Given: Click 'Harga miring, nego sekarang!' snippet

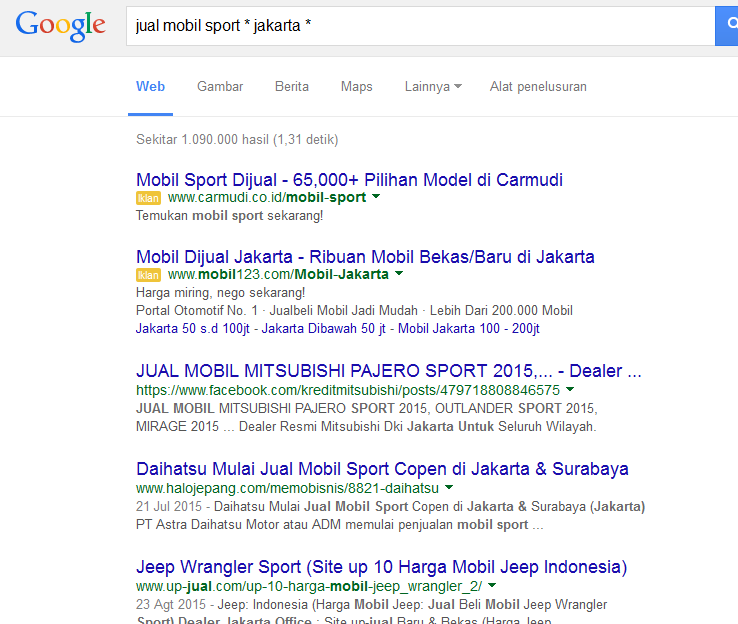Looking at the screenshot, I should tap(220, 293).
